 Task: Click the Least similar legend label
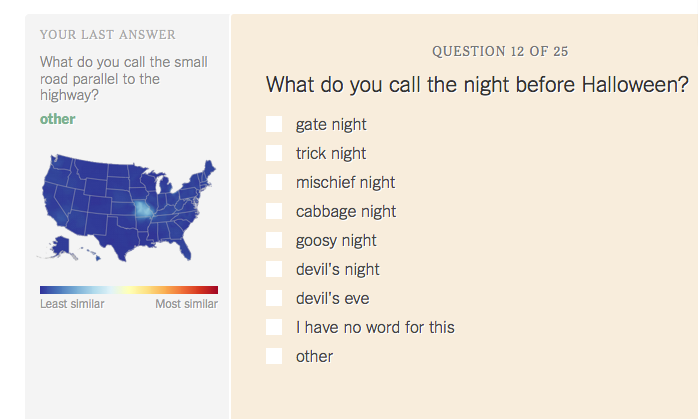pyautogui.click(x=72, y=304)
